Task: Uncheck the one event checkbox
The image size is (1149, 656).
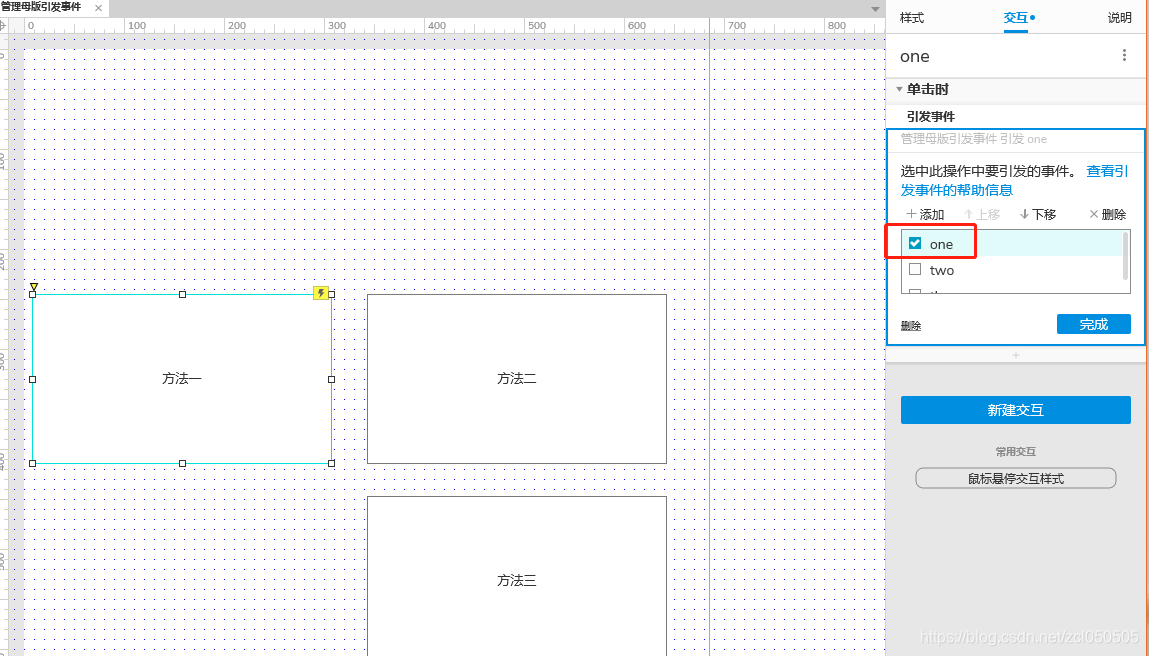Action: pos(915,243)
